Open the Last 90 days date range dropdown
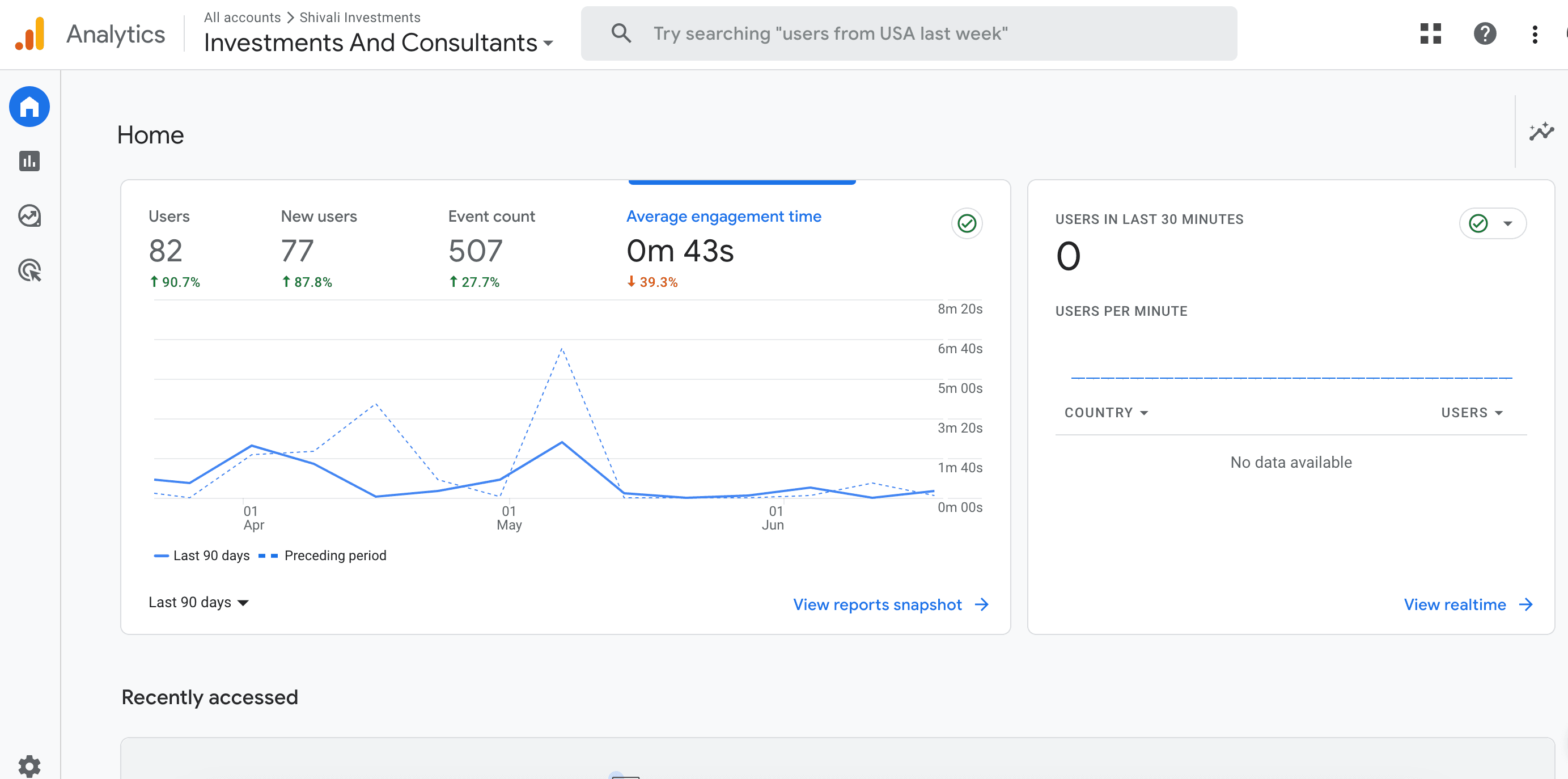The width and height of the screenshot is (1568, 779). 198,602
